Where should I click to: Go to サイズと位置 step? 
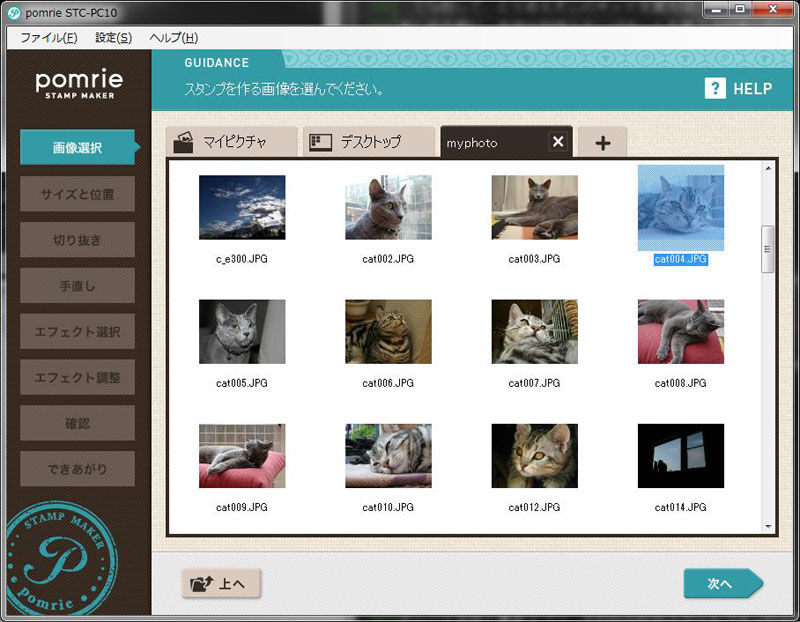(x=78, y=194)
